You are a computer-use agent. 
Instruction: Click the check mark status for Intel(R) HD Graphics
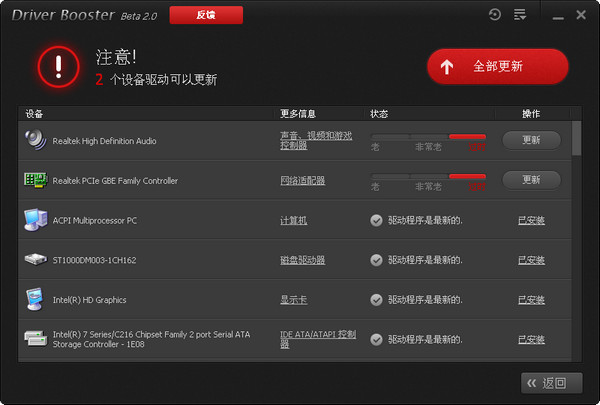point(376,300)
